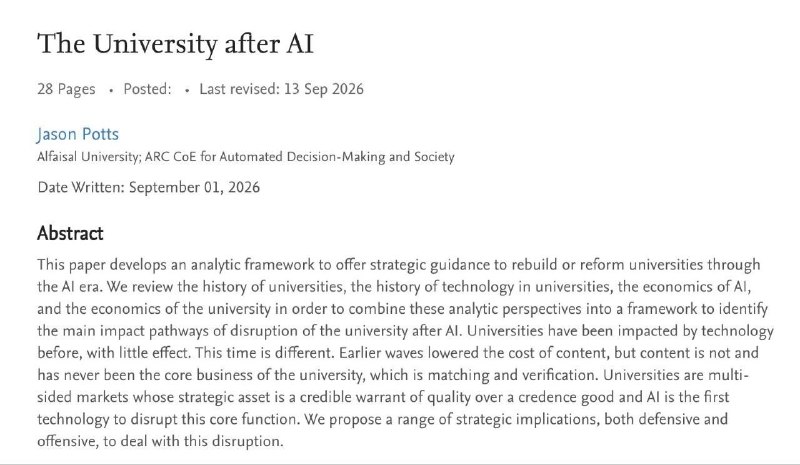The height and width of the screenshot is (465, 800).
Task: Click the "Alfaisal University" affiliation text
Action: (x=88, y=157)
